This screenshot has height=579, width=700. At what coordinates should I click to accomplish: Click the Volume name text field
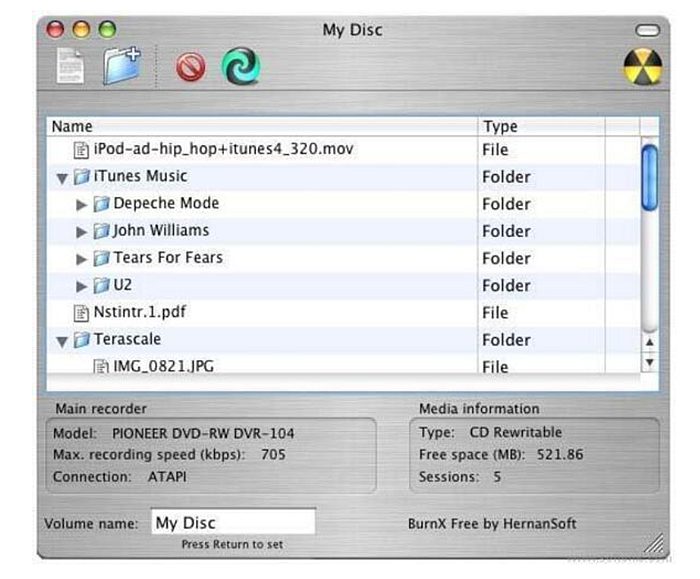click(x=233, y=521)
